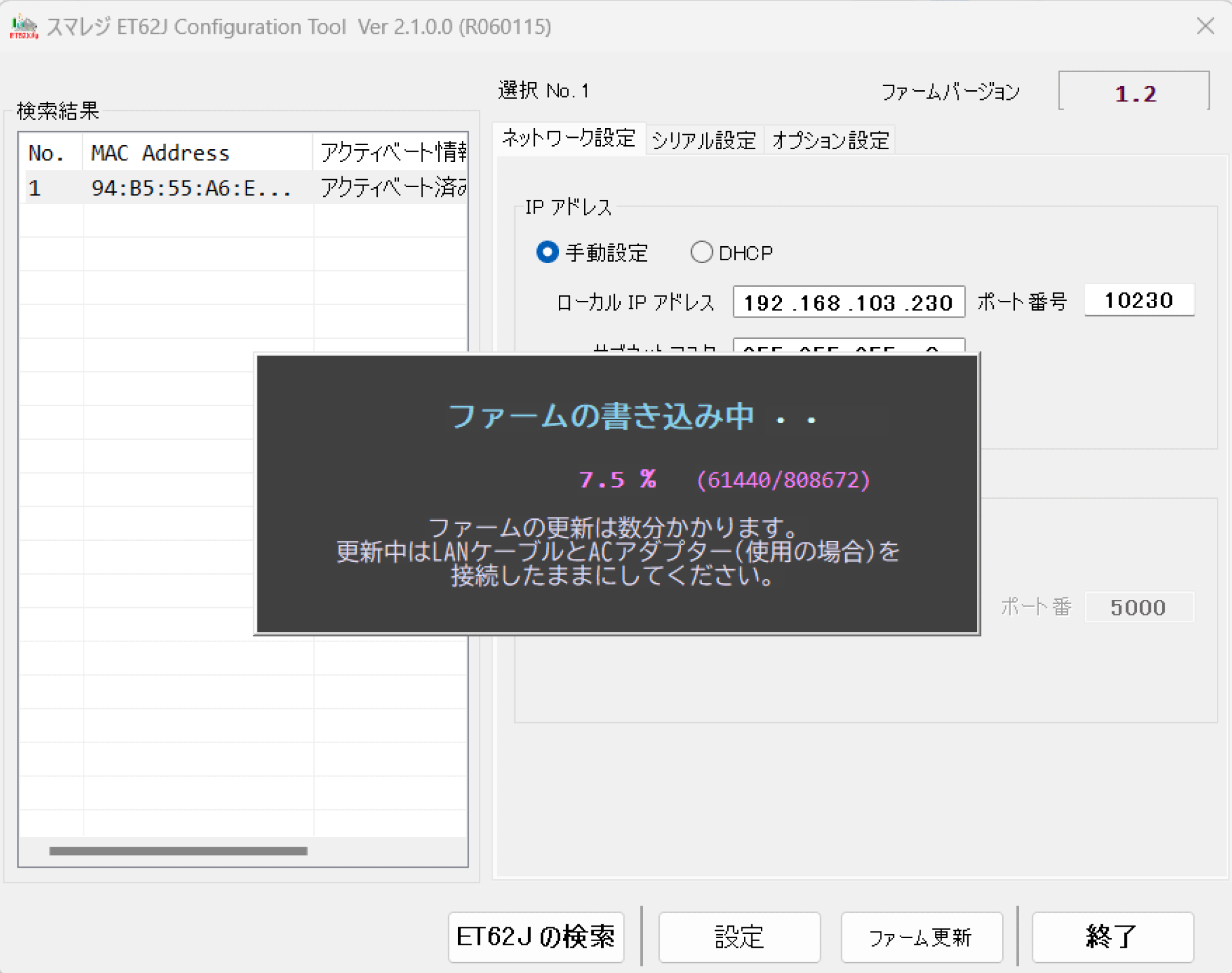The height and width of the screenshot is (973, 1232).
Task: Click the 終了 button
Action: click(x=1112, y=937)
